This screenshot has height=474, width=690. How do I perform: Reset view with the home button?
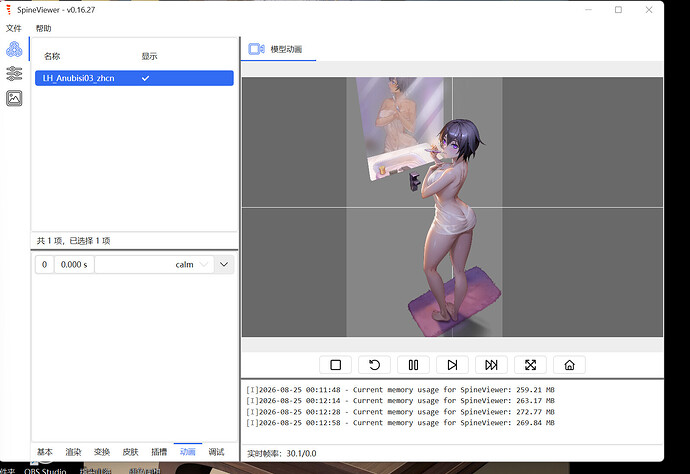[569, 365]
